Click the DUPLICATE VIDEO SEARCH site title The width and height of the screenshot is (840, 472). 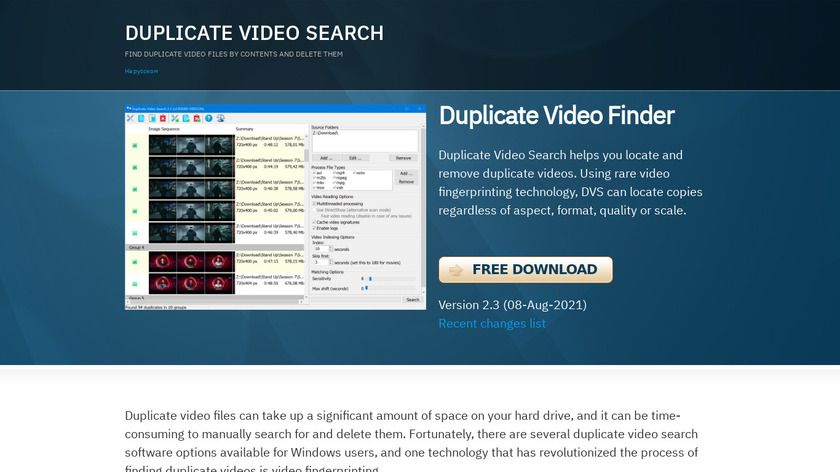[254, 33]
